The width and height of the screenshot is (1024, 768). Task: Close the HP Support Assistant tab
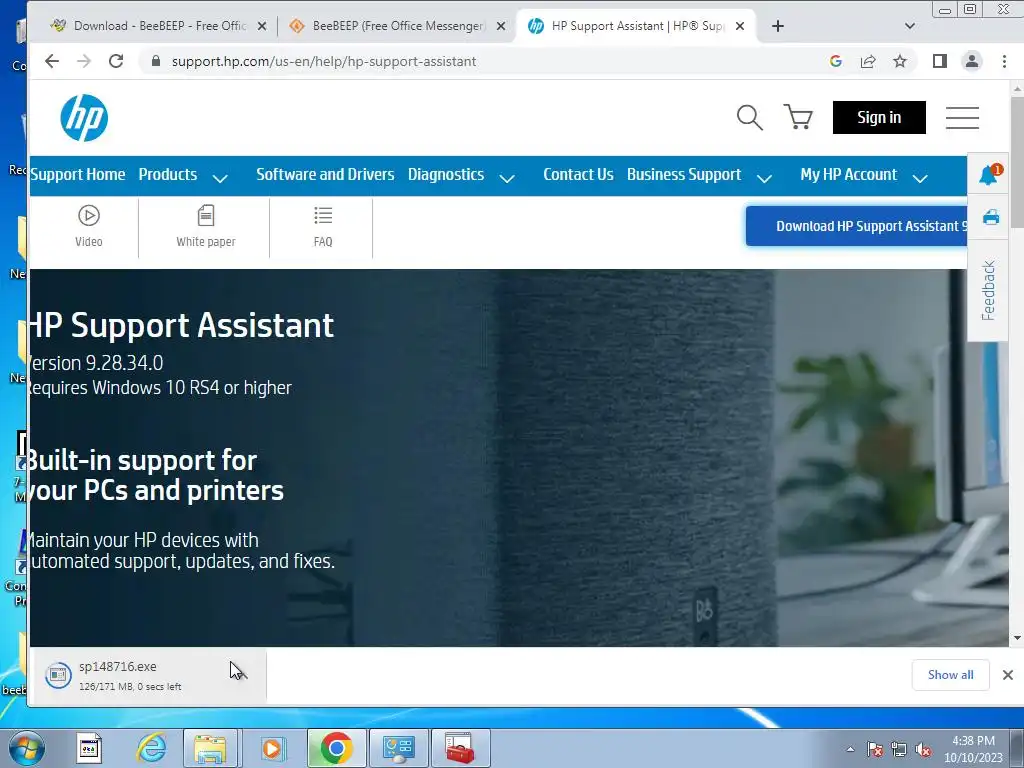coord(740,26)
